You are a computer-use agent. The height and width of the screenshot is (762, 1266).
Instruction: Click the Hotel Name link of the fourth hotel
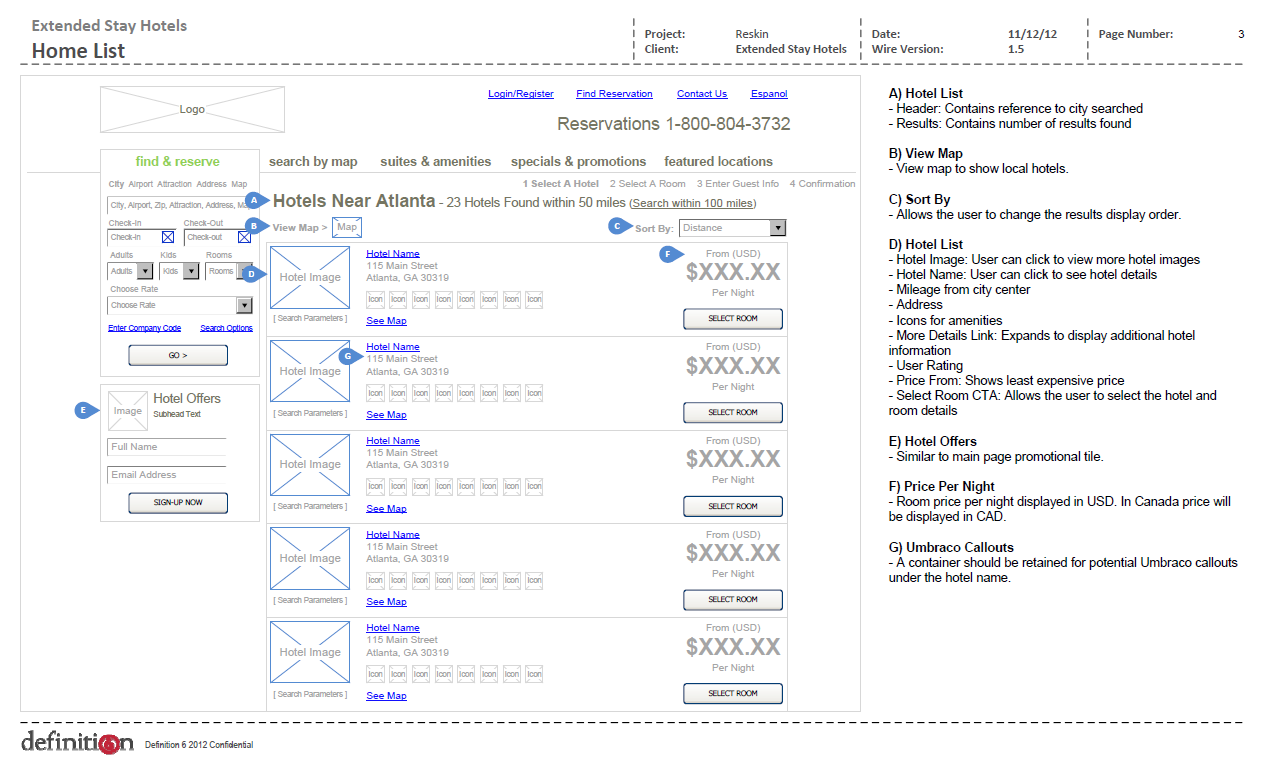tap(393, 535)
